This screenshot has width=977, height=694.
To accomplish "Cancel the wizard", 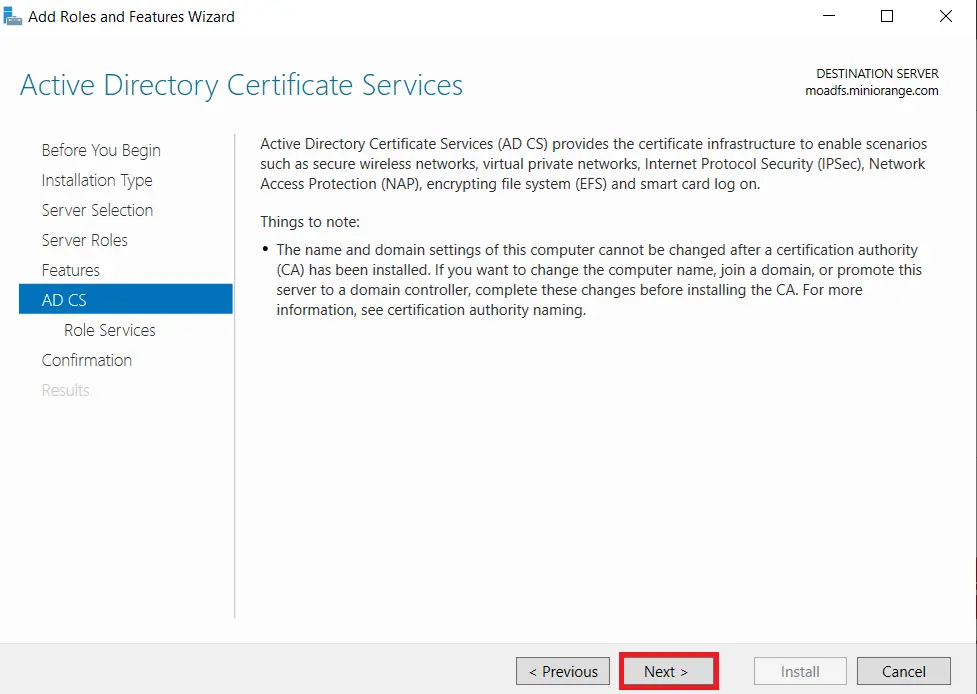I will click(903, 671).
